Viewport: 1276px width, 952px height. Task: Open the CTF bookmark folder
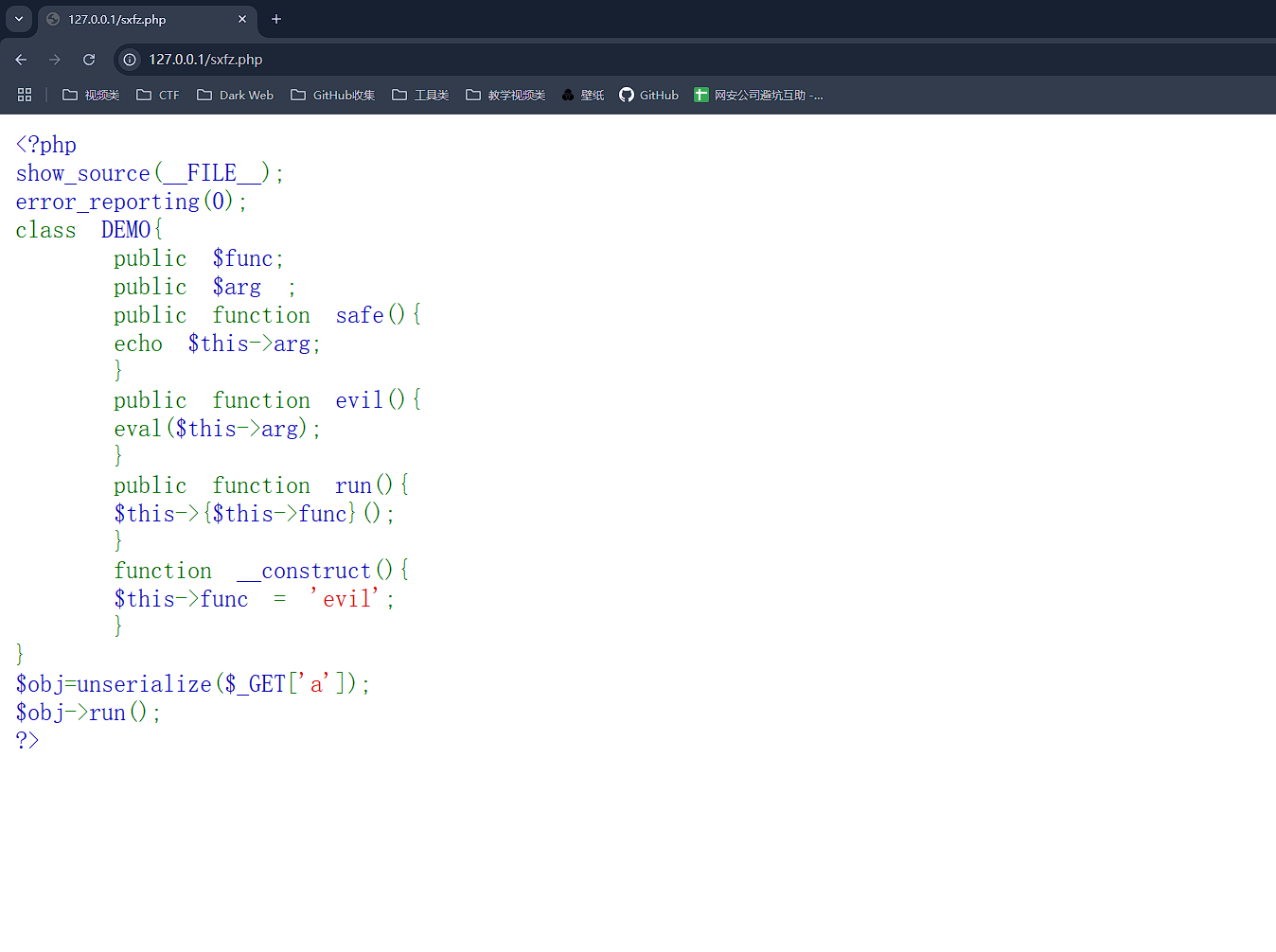point(158,95)
